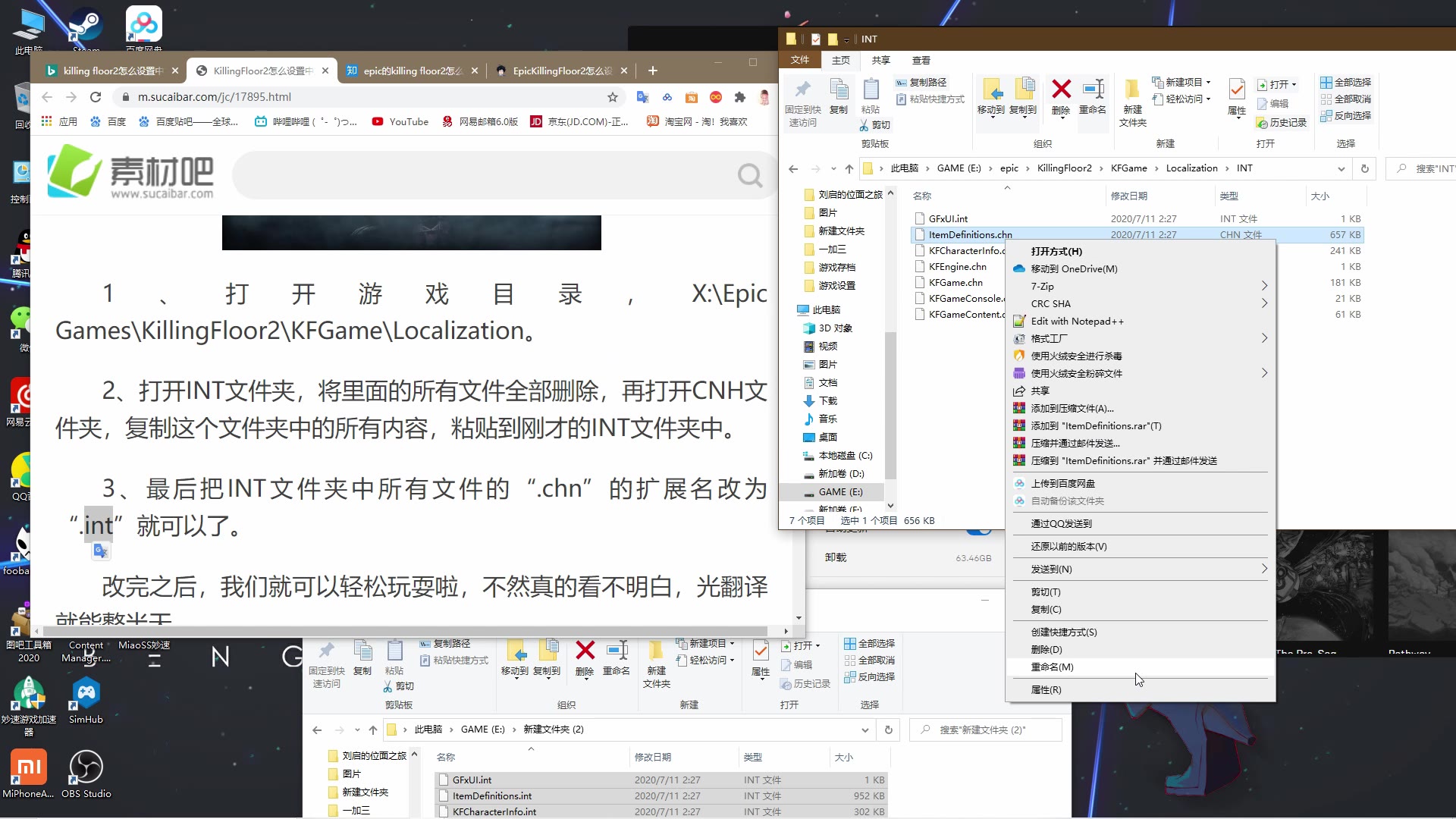
Task: Pin current folder to Quick Access
Action: click(804, 99)
